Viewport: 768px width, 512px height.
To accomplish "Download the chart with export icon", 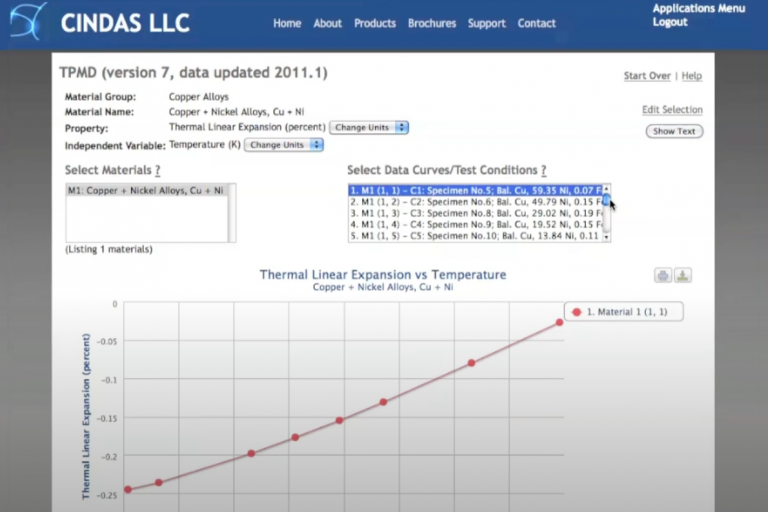I will [683, 275].
